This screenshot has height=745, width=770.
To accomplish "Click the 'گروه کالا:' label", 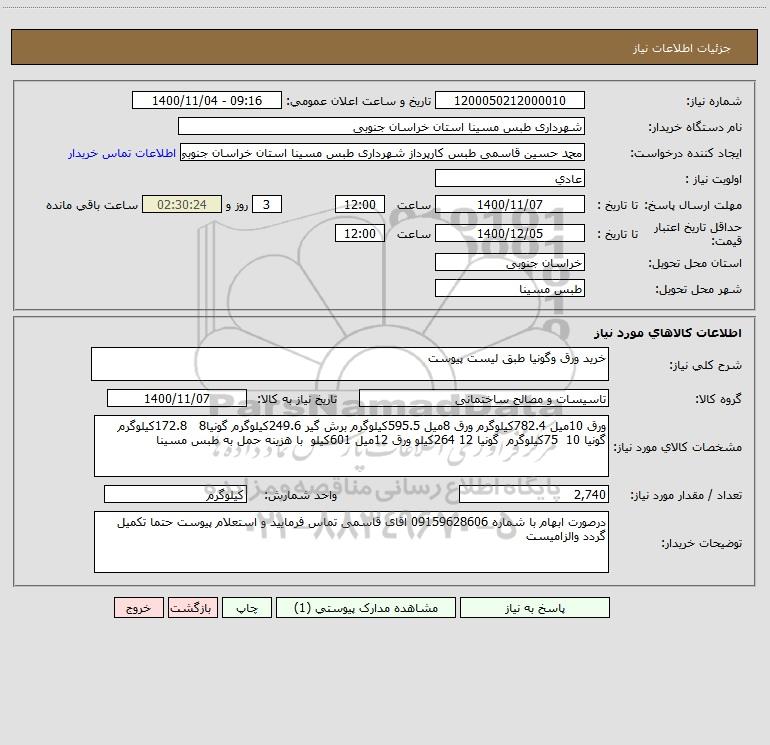I will tap(718, 400).
